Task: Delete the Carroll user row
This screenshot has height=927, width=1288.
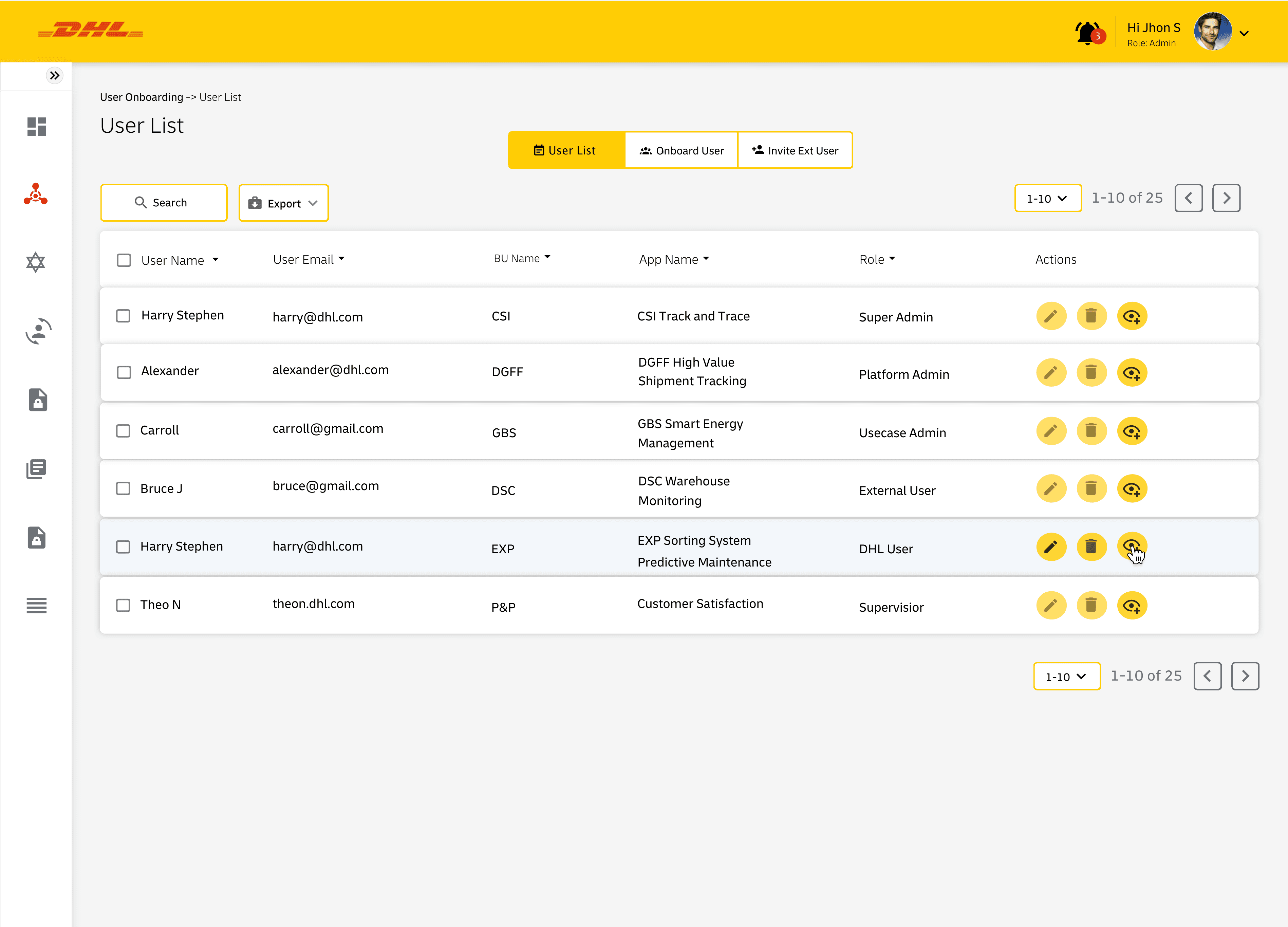Action: [x=1091, y=431]
